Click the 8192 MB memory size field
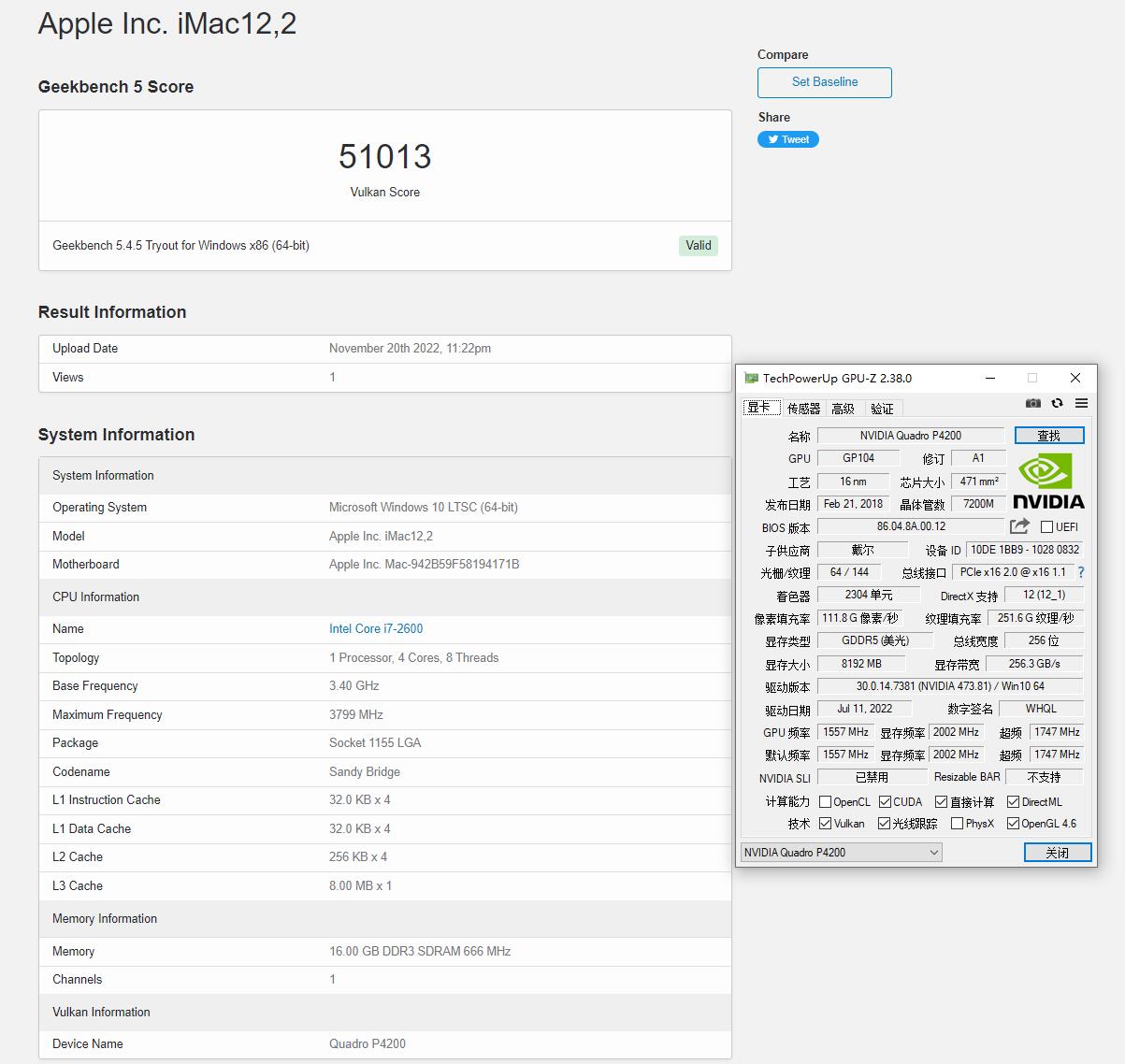1125x1064 pixels. click(861, 664)
